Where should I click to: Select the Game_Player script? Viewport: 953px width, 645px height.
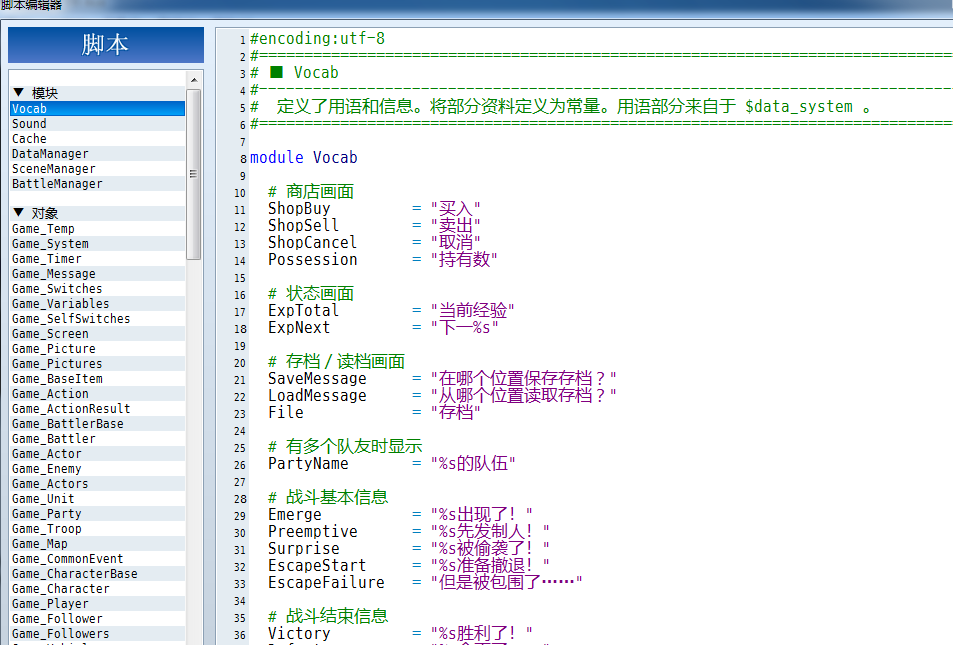(x=98, y=604)
